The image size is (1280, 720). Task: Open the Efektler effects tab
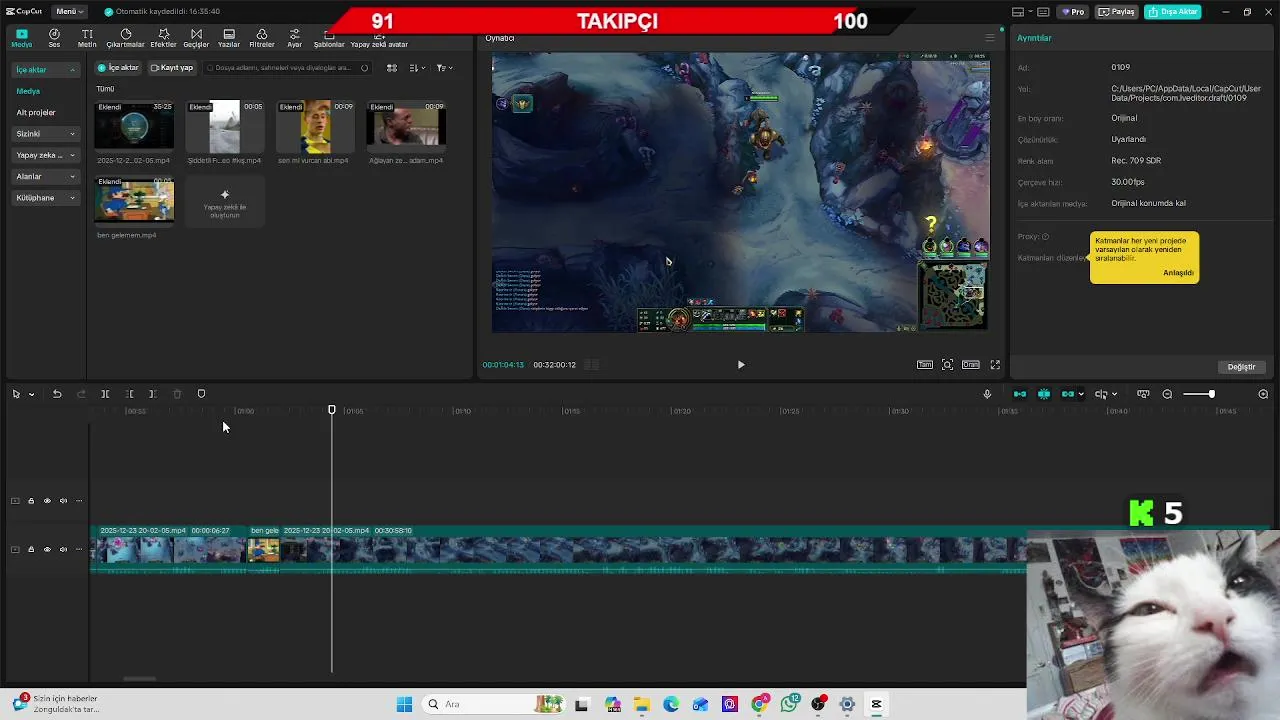pyautogui.click(x=163, y=38)
